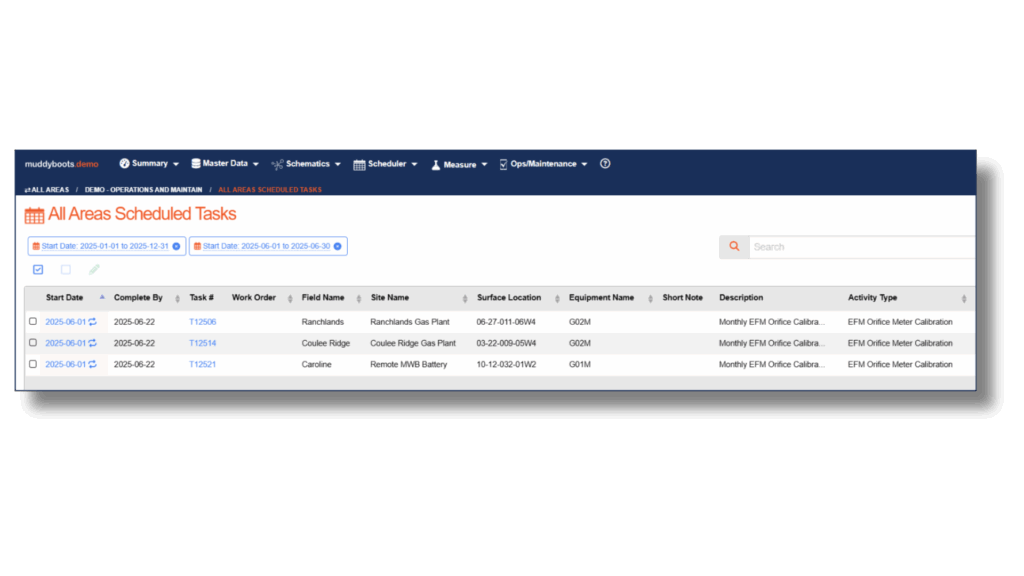Open the Scheduler dropdown menu
The height and width of the screenshot is (576, 1024).
pos(385,164)
